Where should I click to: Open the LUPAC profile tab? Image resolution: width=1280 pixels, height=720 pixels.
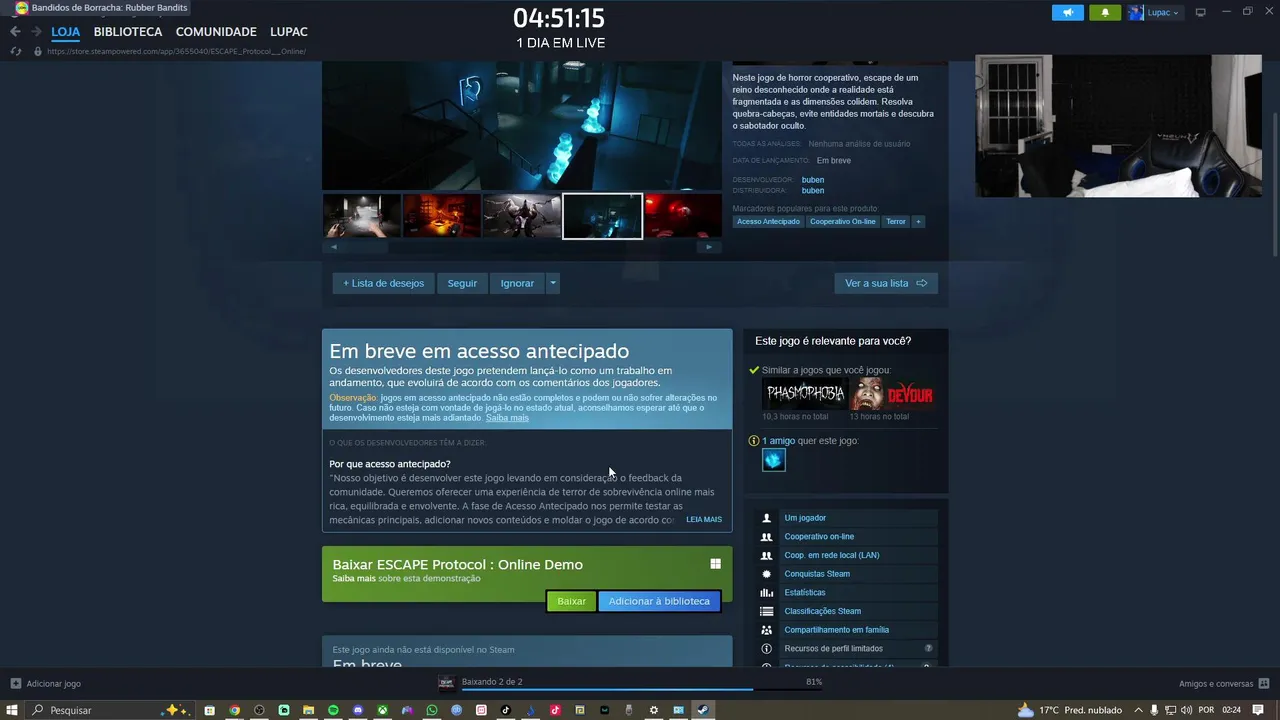(289, 32)
